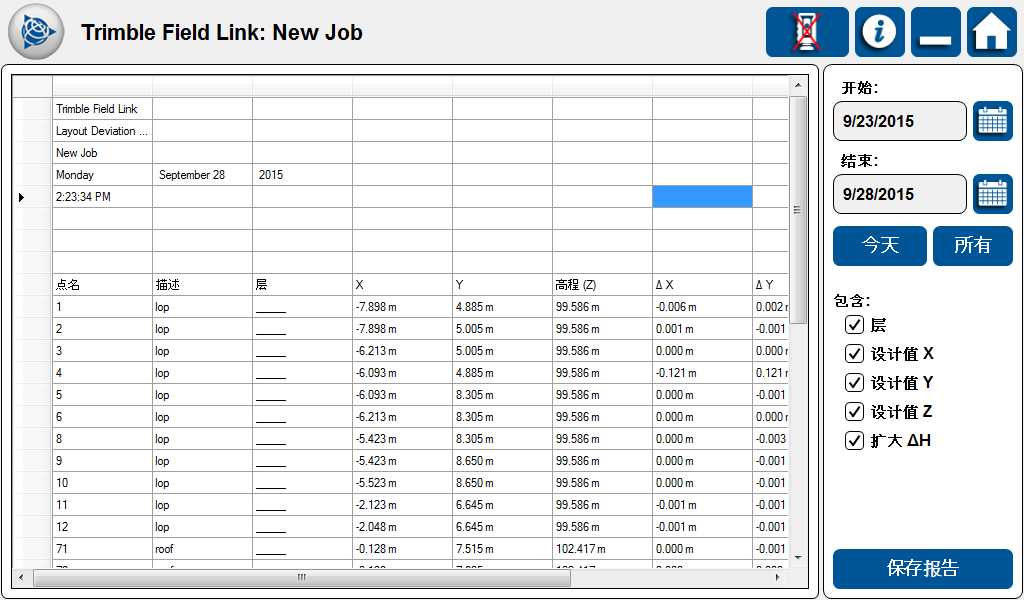
Task: Select point name cell '6'
Action: pos(103,417)
